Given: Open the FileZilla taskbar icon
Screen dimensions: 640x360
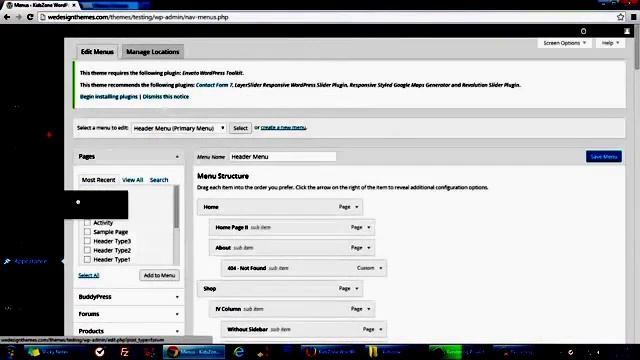Looking at the screenshot, I should pos(124,352).
